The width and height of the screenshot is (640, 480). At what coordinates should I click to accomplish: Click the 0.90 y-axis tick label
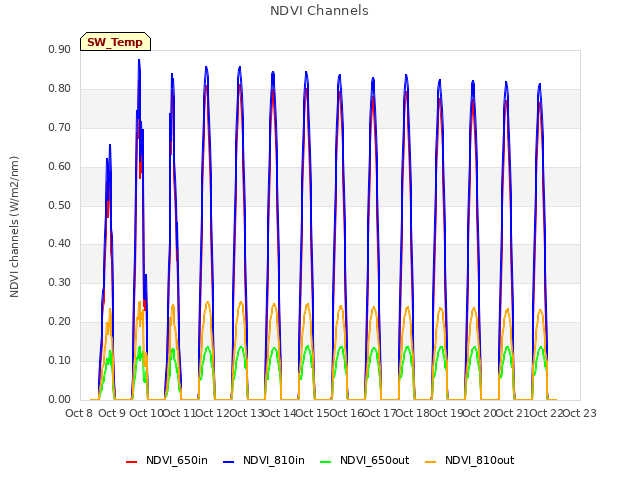pos(60,49)
